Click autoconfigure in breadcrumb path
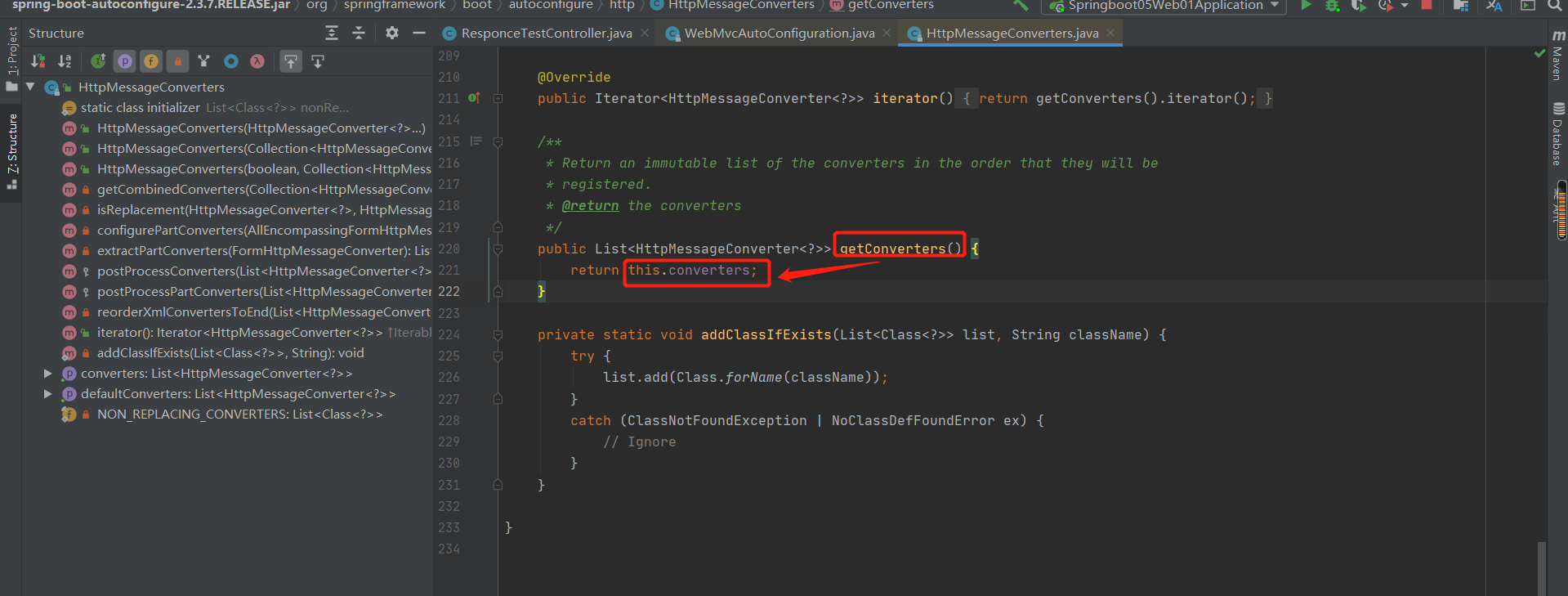The width and height of the screenshot is (1568, 596). [551, 5]
